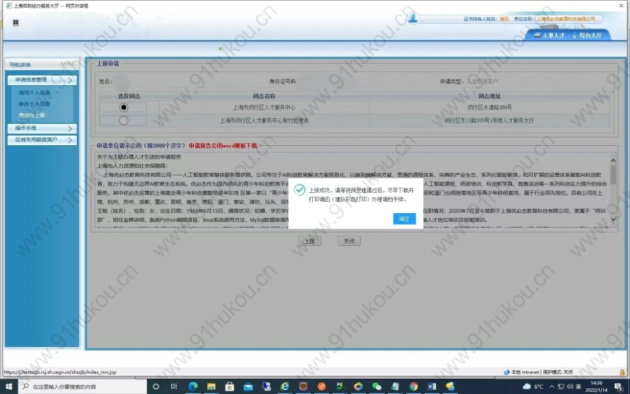
Task: Open WeChat from the taskbar
Action: 376,386
